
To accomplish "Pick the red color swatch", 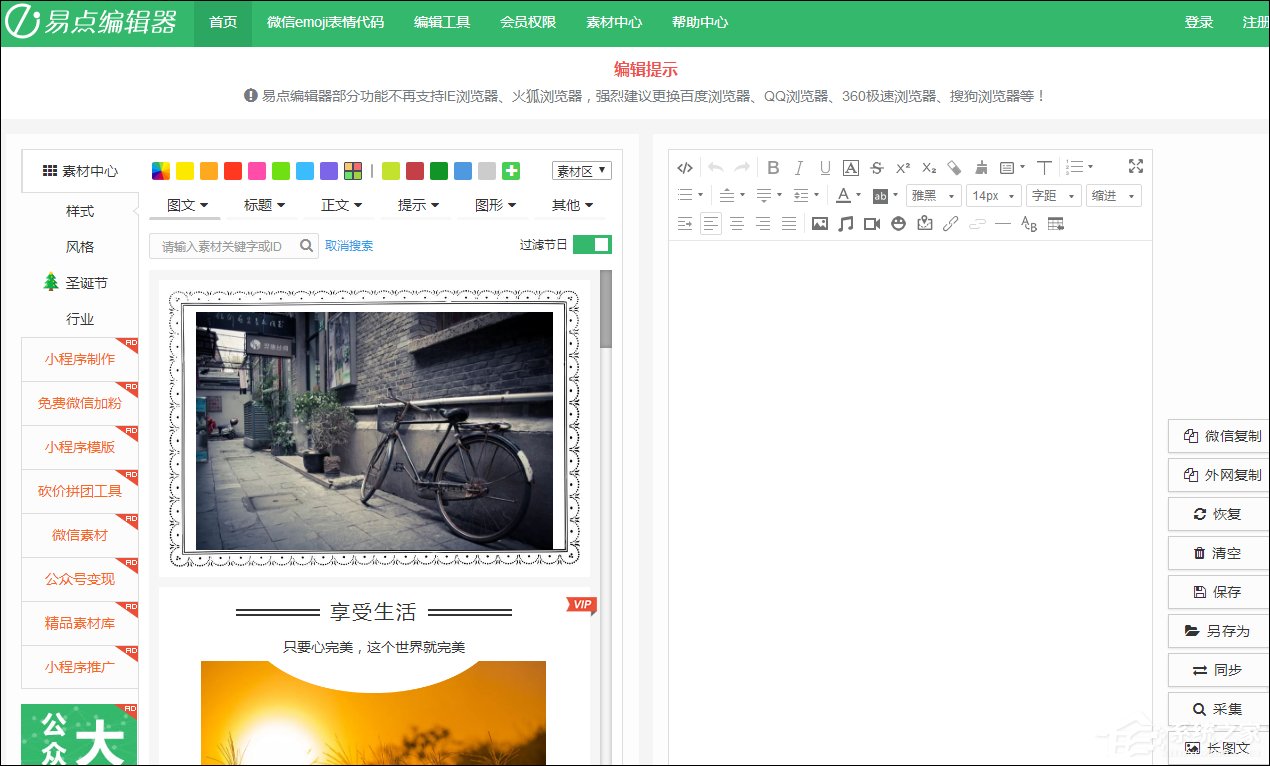I will tap(233, 171).
